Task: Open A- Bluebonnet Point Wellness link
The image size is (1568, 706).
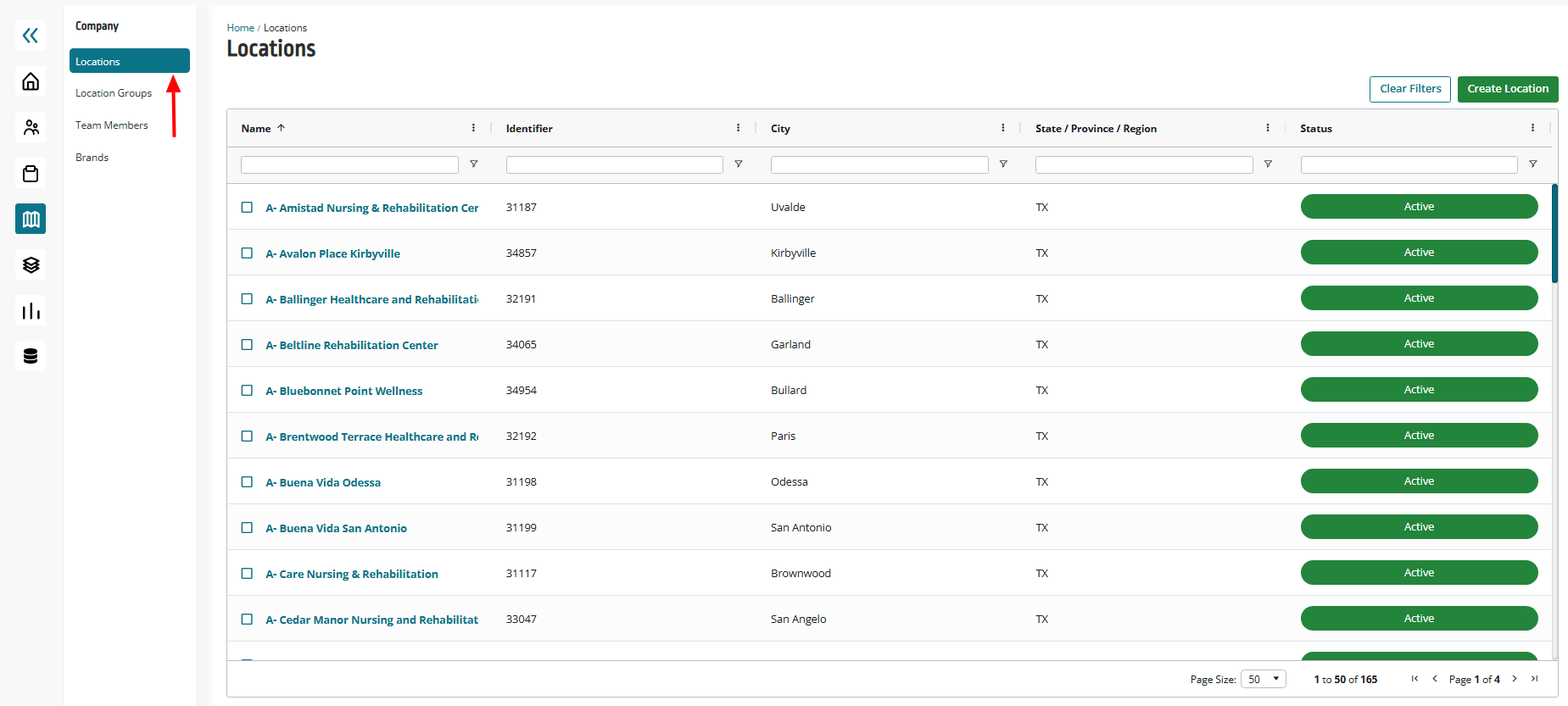Action: (344, 391)
